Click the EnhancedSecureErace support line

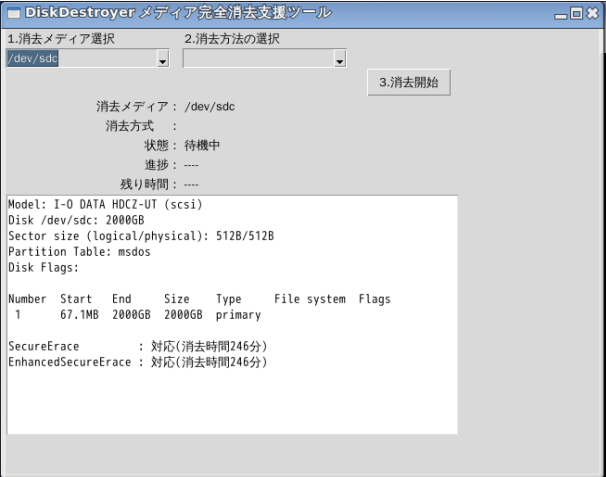tap(138, 362)
